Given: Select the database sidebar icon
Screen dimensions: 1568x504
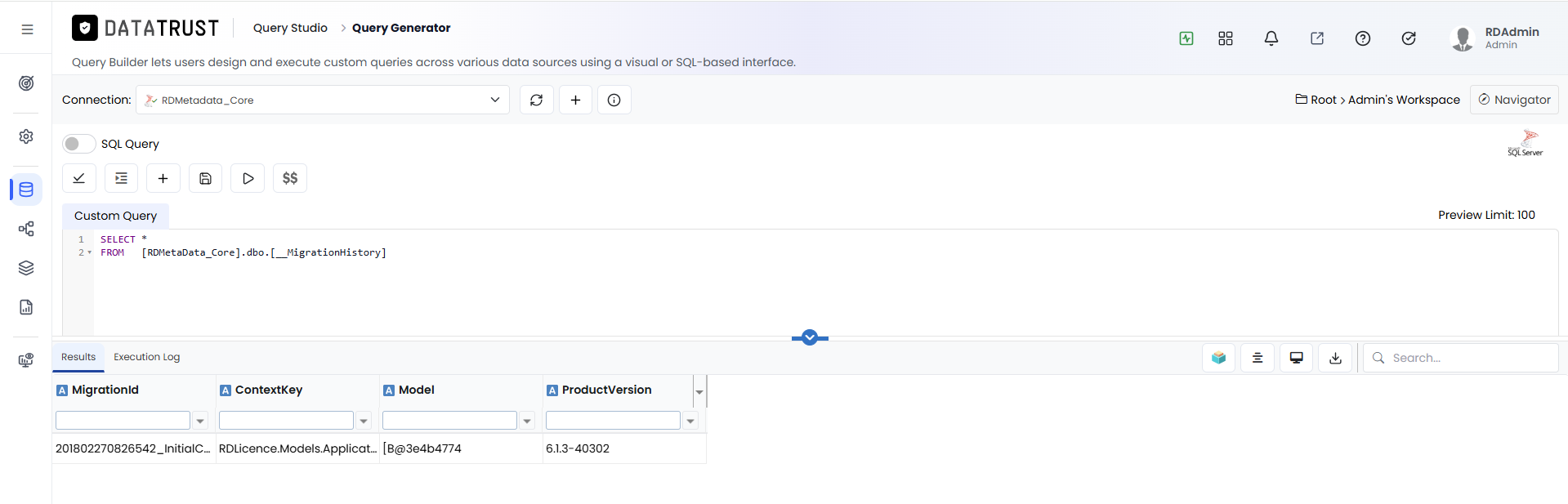Looking at the screenshot, I should point(26,190).
